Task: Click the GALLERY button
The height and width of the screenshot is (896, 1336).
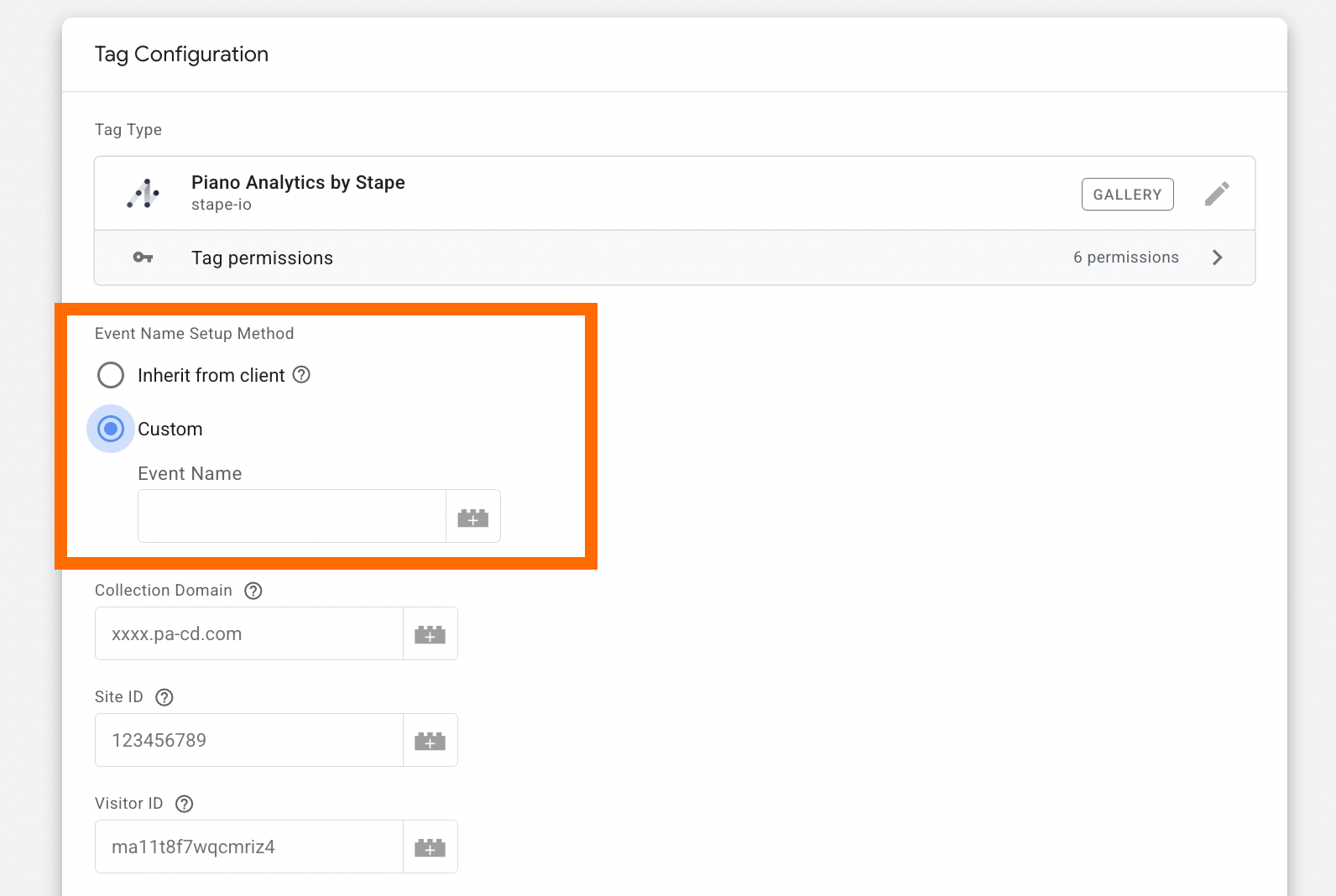Action: pyautogui.click(x=1127, y=195)
